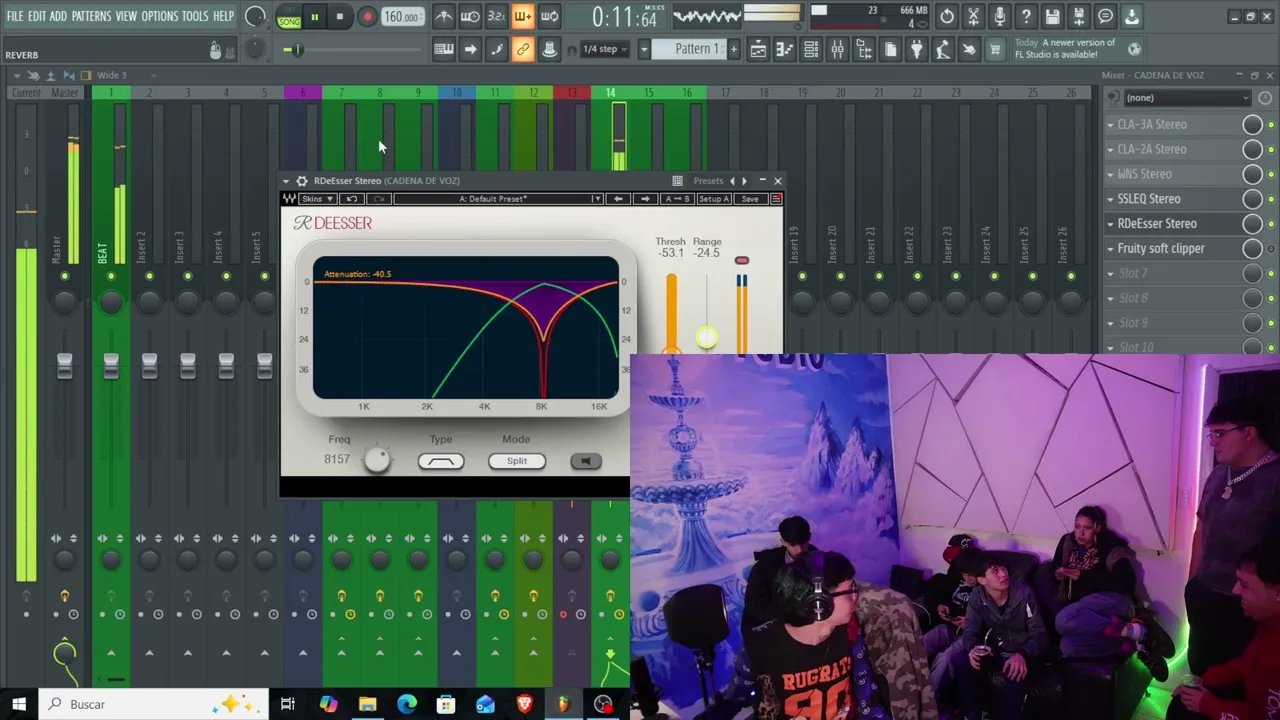Click the tempo field showing 160
This screenshot has height=720, width=1280.
tap(401, 17)
